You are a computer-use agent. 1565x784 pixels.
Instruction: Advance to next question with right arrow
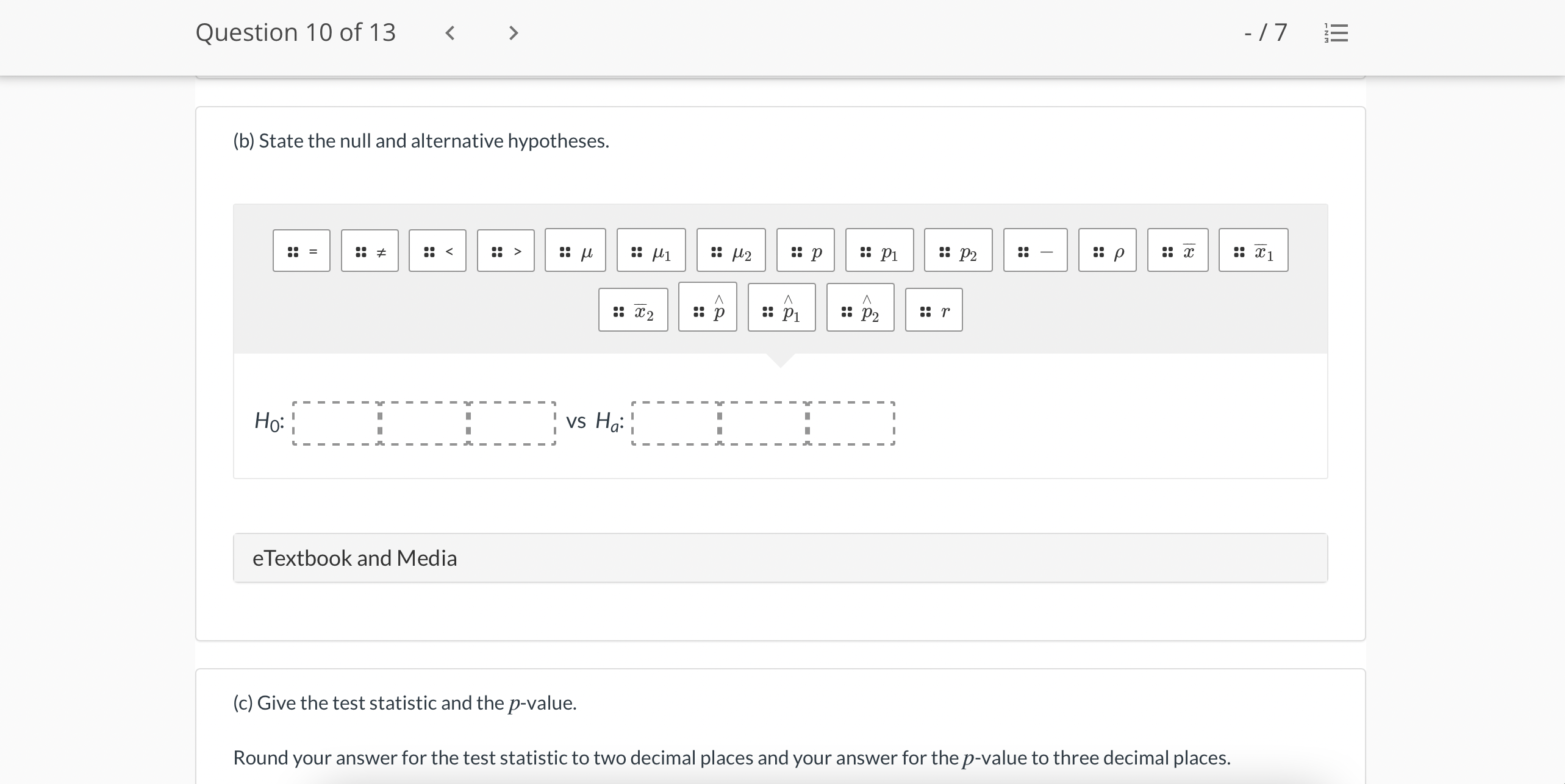tap(512, 33)
